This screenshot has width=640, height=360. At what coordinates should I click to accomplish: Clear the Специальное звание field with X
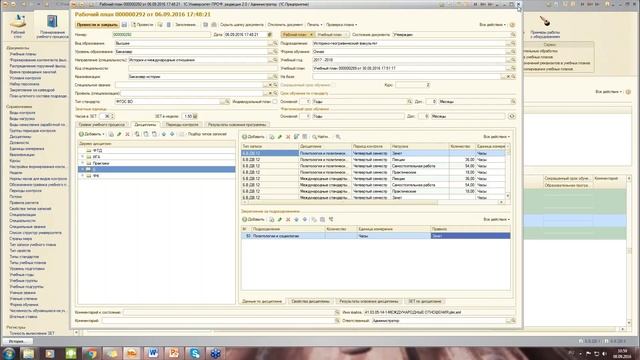click(270, 85)
